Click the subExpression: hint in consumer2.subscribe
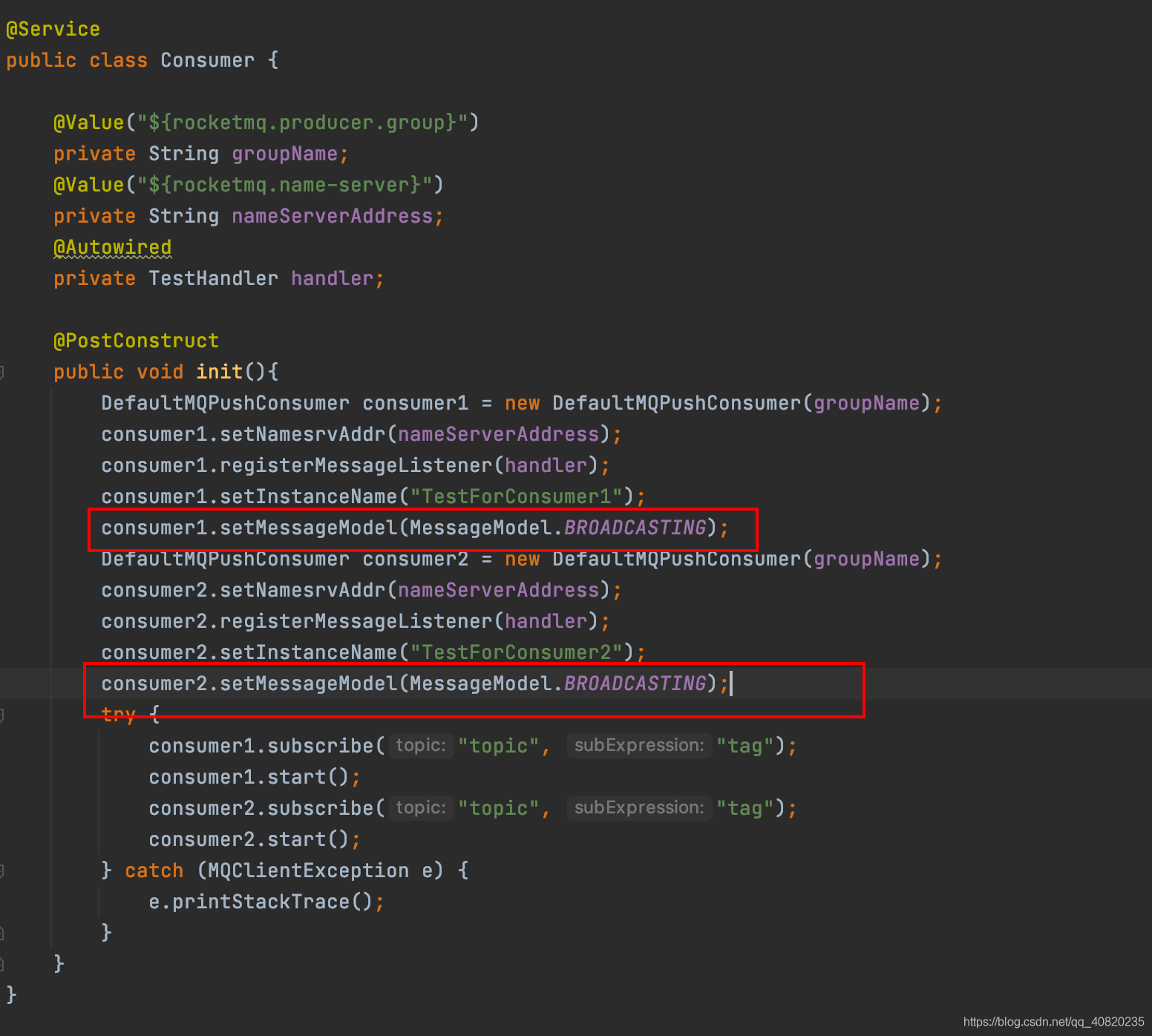 (639, 808)
